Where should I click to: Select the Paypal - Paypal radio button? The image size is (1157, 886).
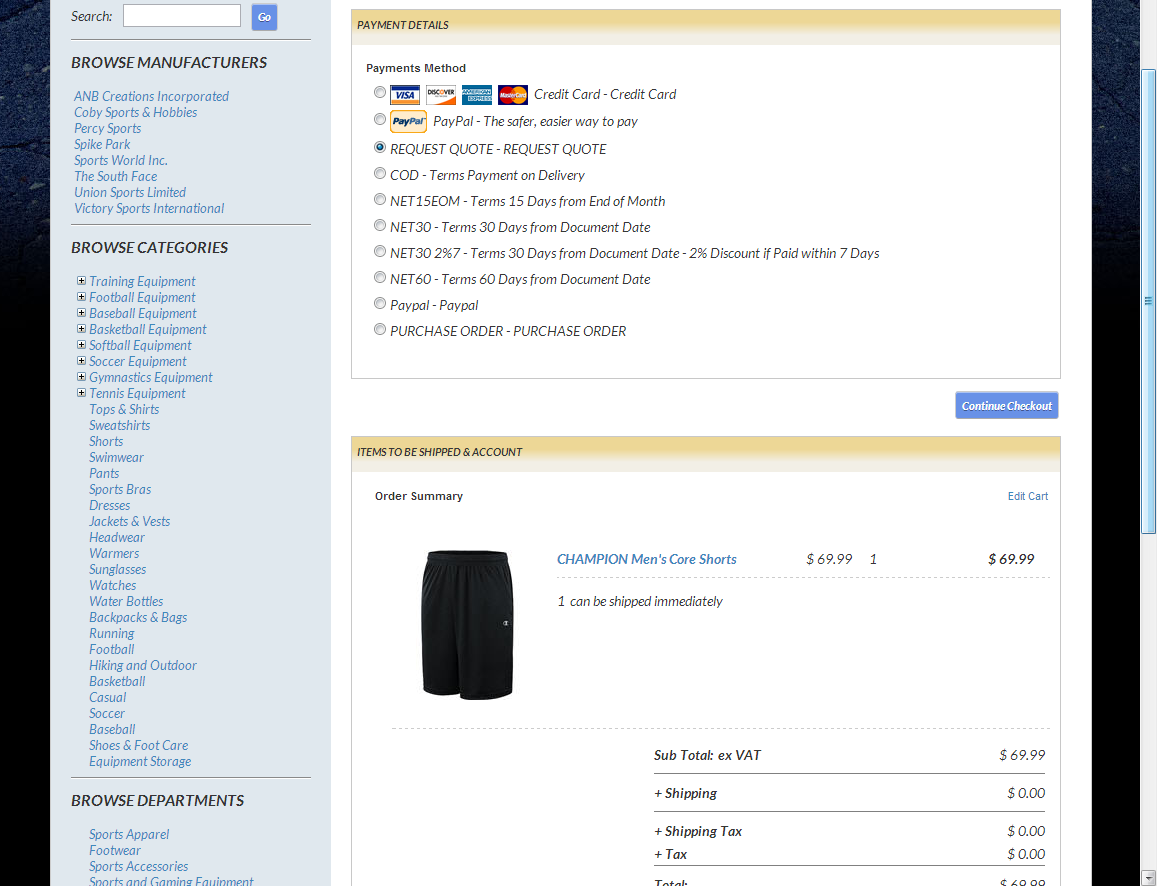click(x=379, y=303)
